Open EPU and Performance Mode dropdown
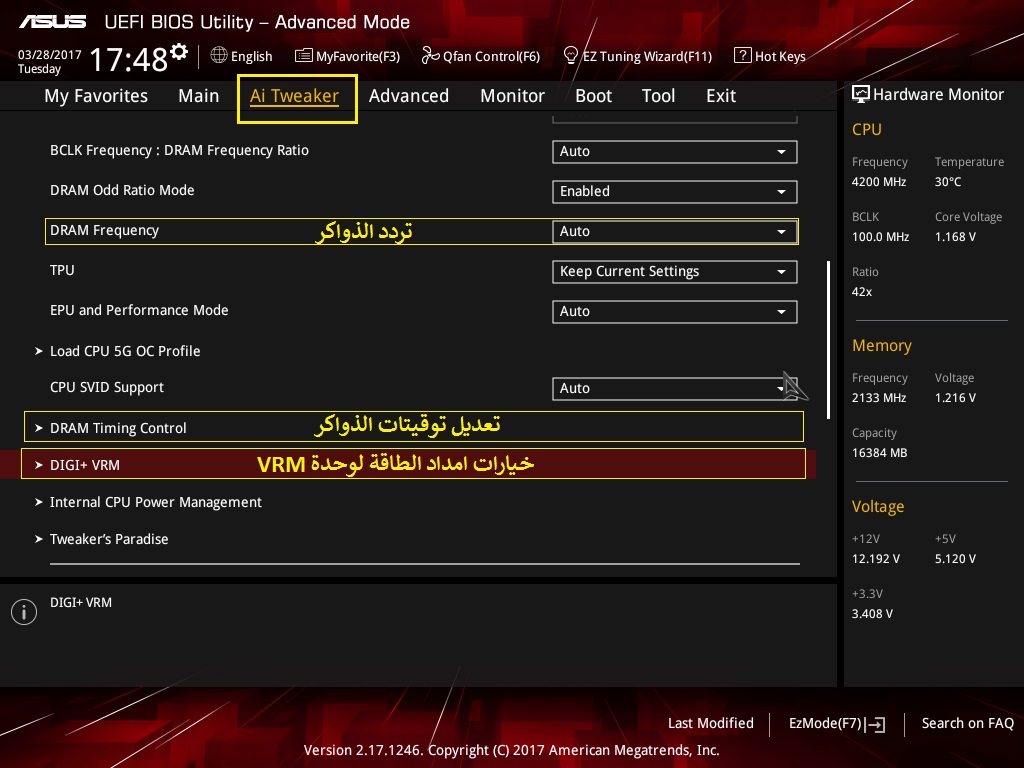This screenshot has width=1024, height=768. click(x=675, y=312)
